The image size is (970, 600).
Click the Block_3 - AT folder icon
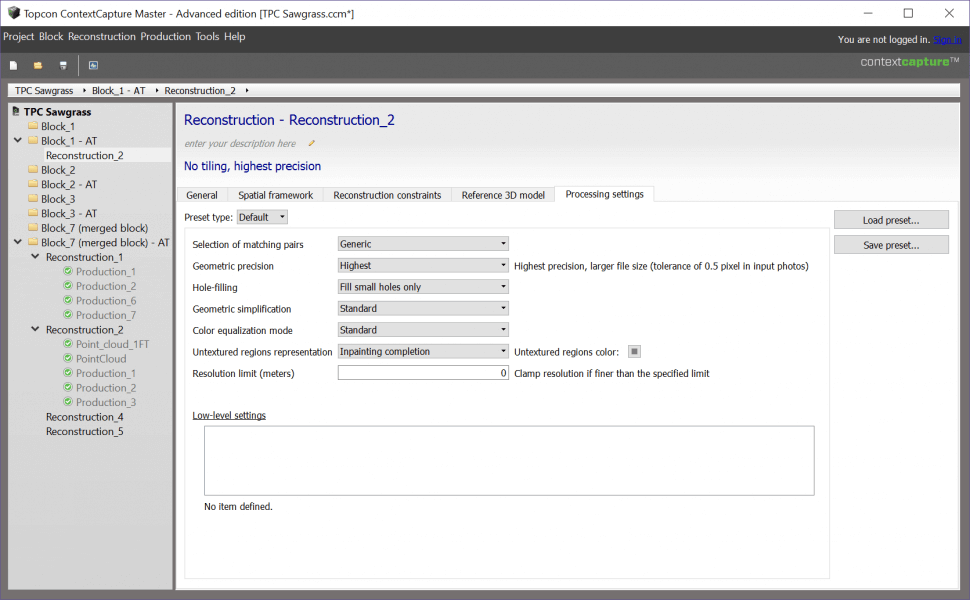pos(33,213)
